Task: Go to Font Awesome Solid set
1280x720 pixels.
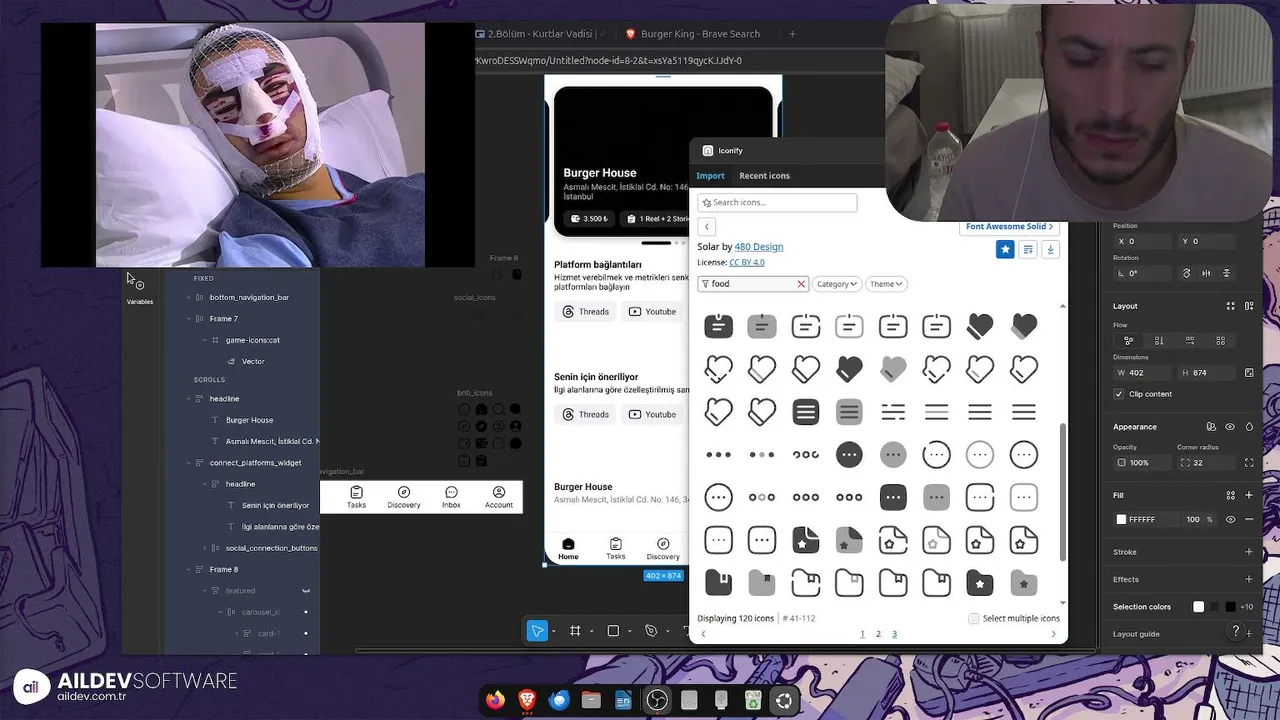Action: coord(1010,227)
